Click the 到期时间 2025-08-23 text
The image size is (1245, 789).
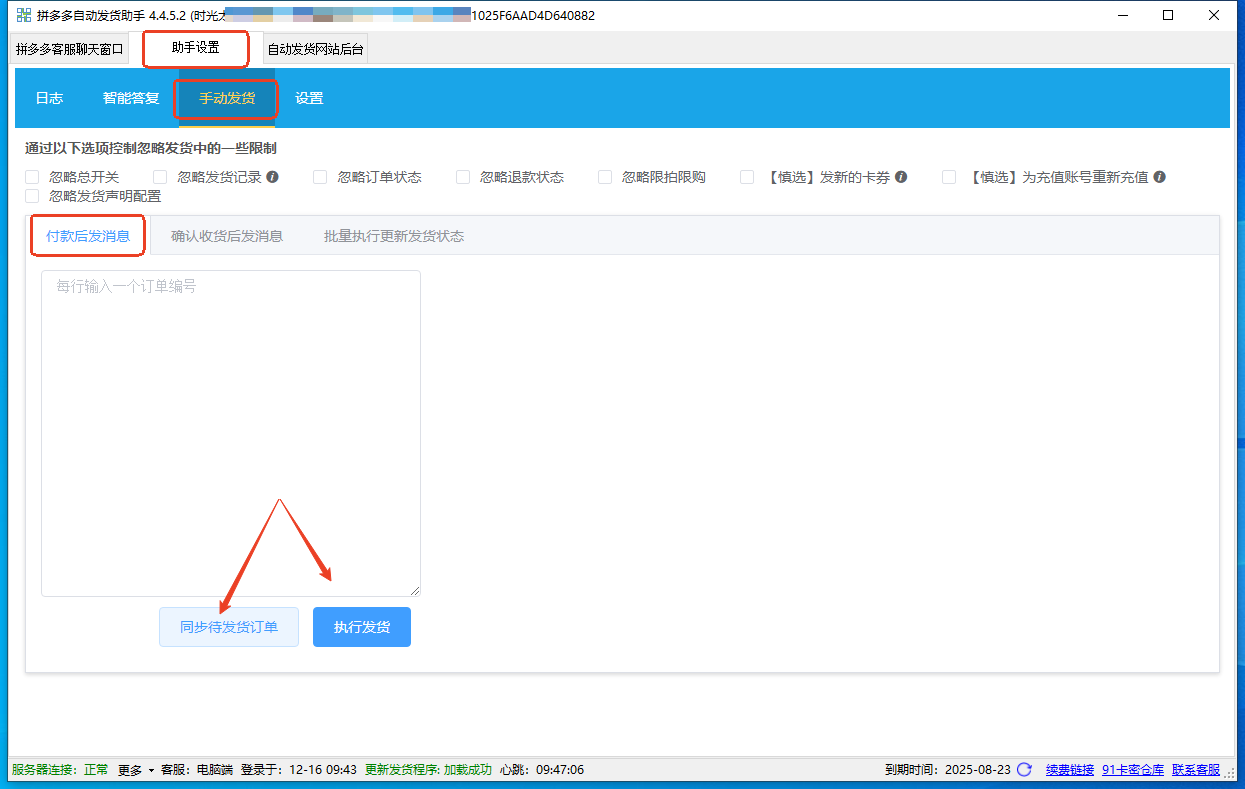click(948, 770)
